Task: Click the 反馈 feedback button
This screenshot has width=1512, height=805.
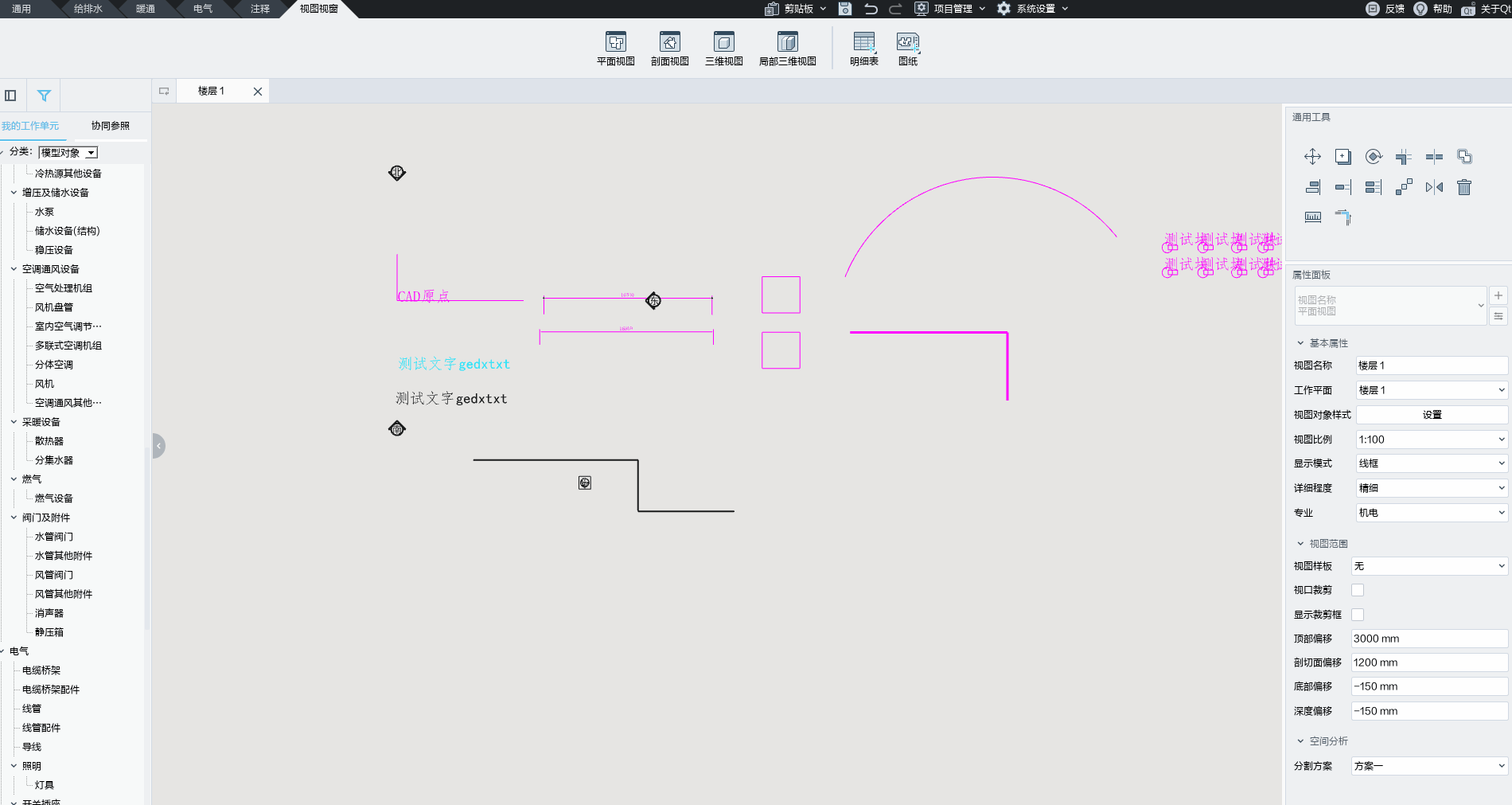Action: [x=1385, y=9]
